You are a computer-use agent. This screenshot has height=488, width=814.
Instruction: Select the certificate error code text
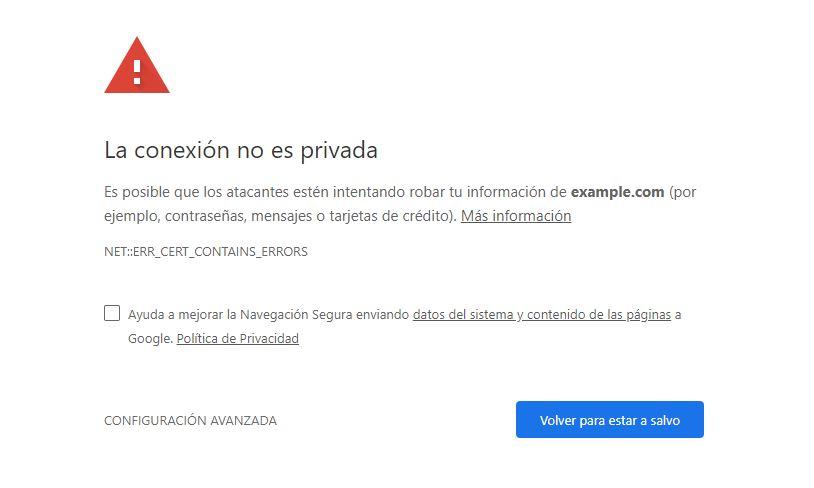[x=206, y=252]
